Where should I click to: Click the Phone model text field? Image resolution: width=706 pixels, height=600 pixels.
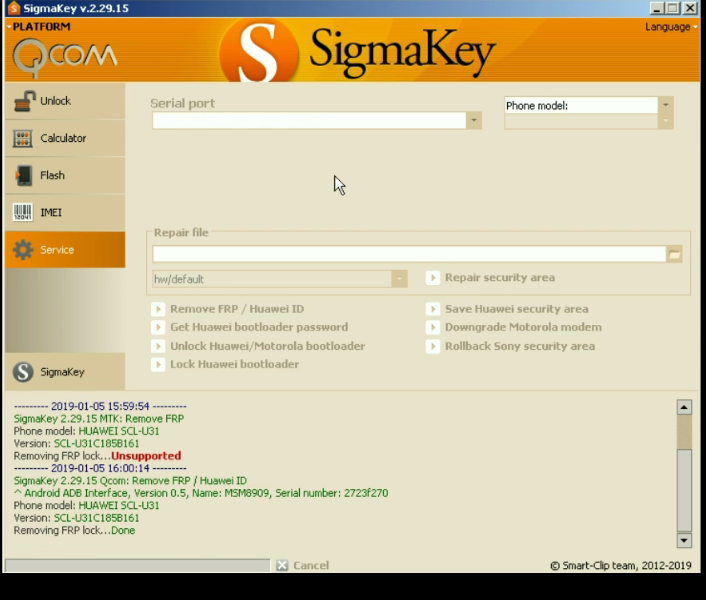[x=581, y=105]
